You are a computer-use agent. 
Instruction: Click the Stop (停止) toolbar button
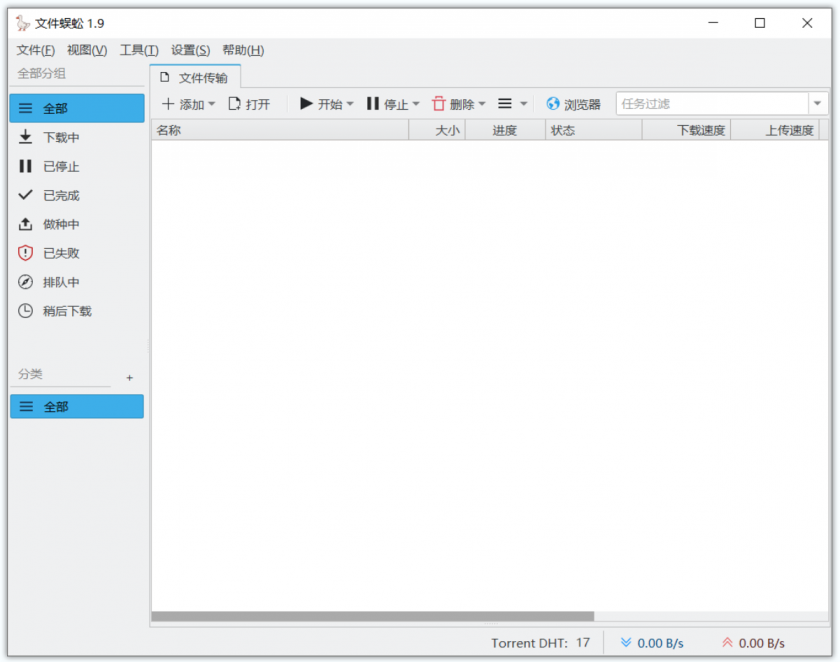(x=388, y=104)
